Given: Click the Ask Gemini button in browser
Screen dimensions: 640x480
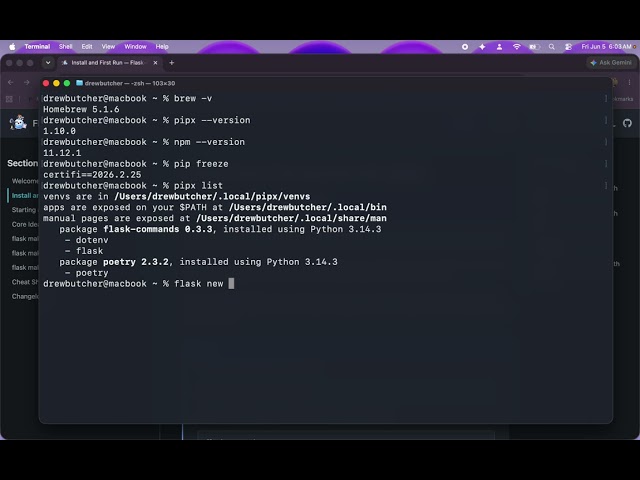Looking at the screenshot, I should pos(611,63).
